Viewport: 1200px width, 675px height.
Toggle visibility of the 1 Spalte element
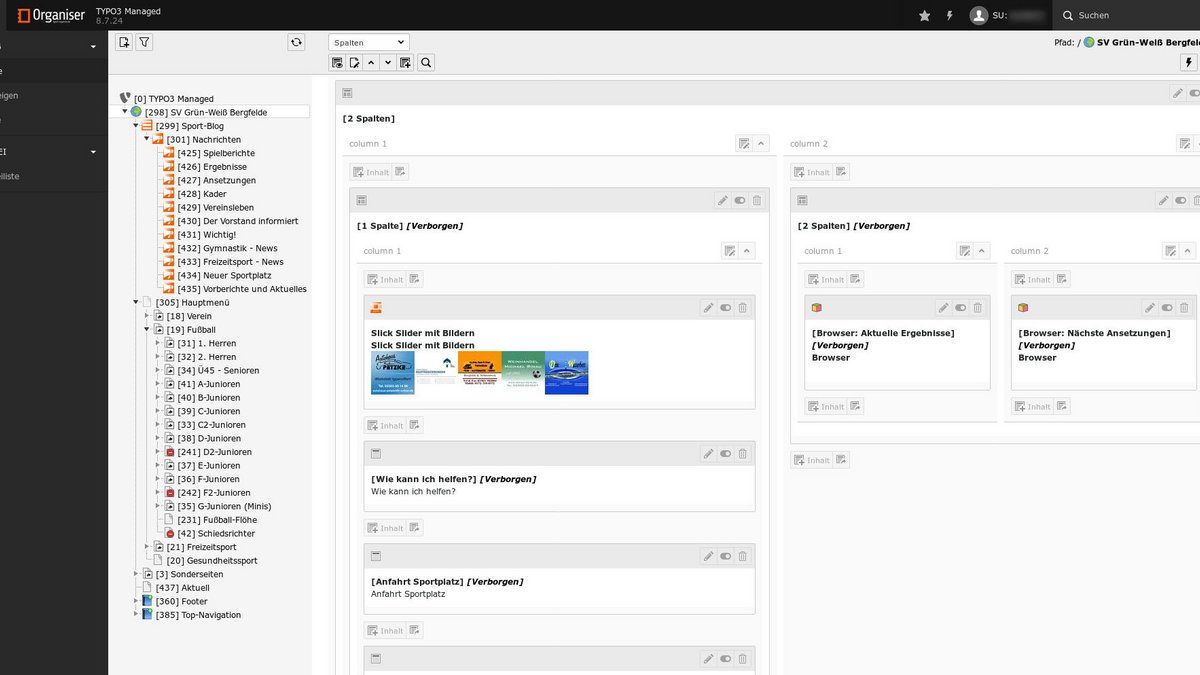pyautogui.click(x=740, y=200)
